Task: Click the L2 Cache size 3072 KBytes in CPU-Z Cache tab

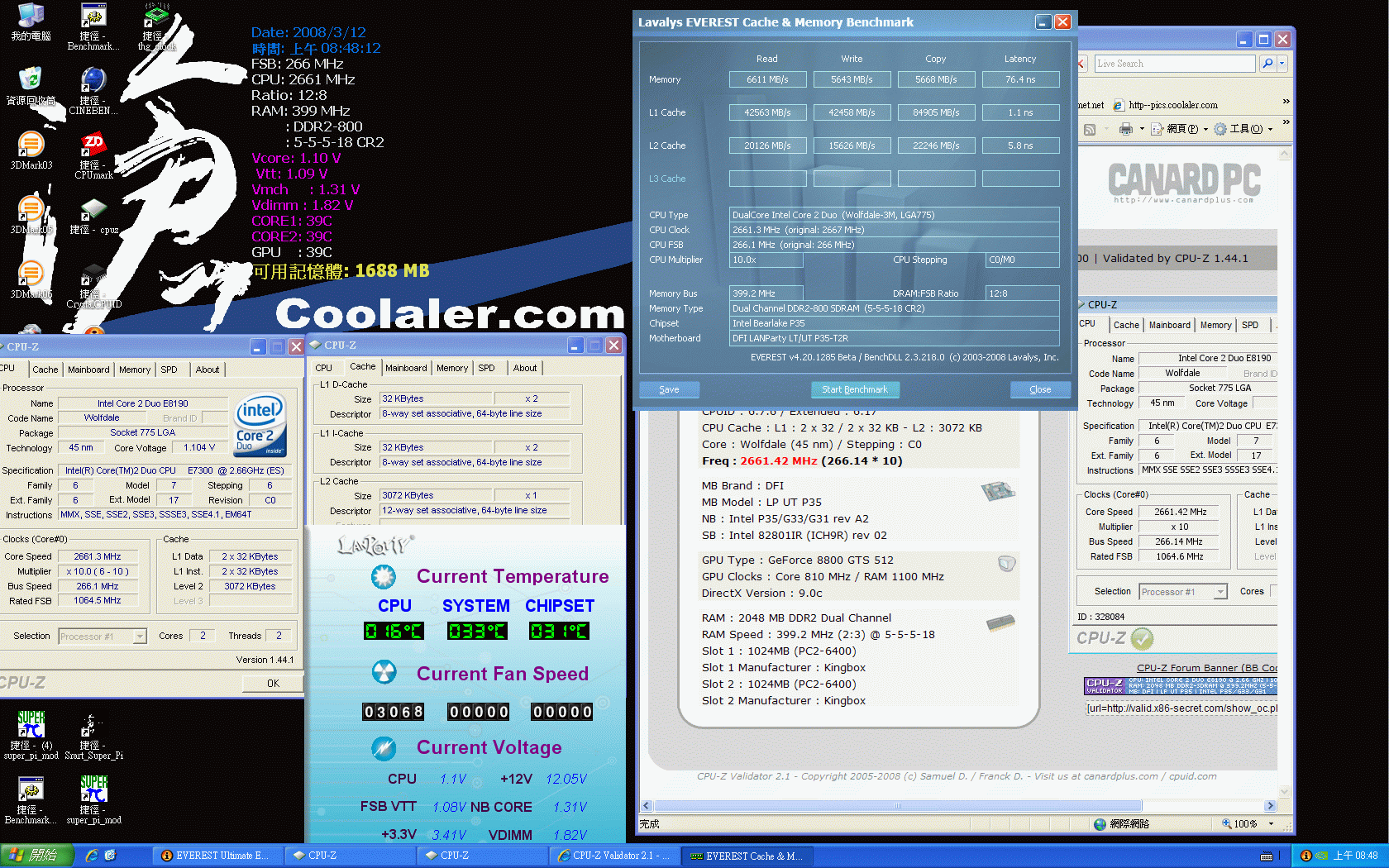Action: [x=436, y=495]
